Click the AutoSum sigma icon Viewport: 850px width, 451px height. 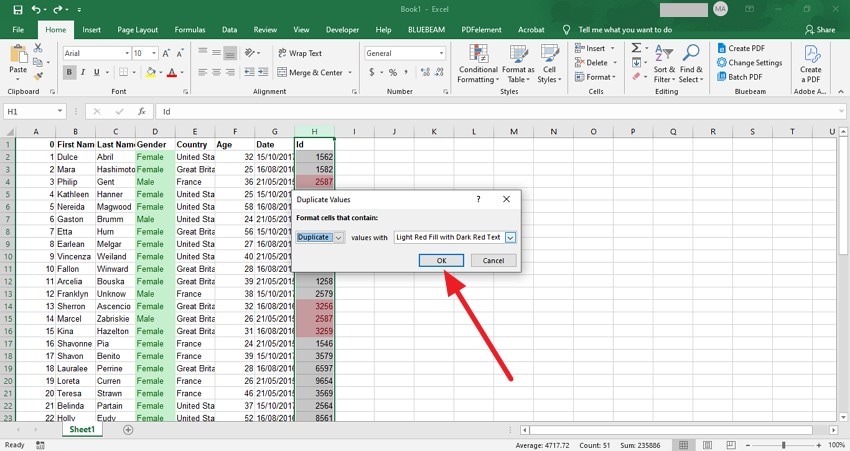636,48
